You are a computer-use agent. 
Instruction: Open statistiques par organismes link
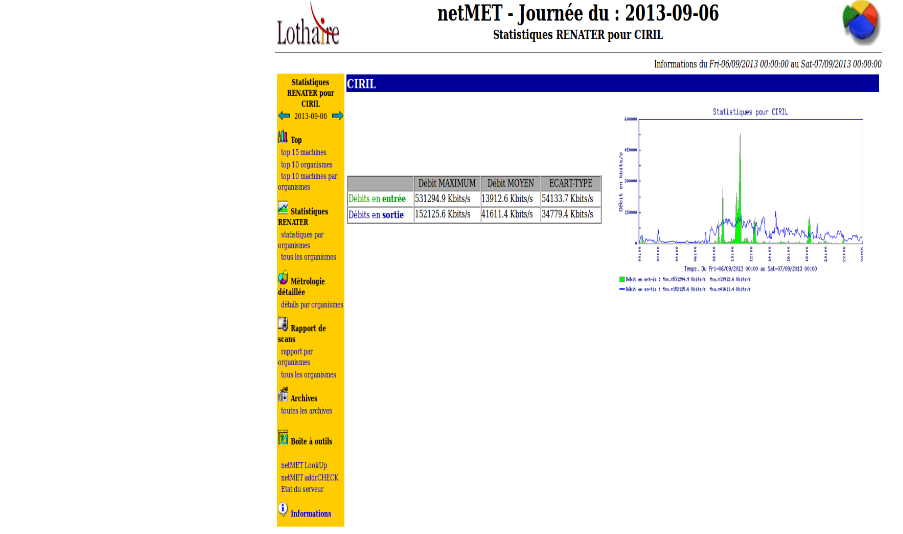(x=301, y=240)
